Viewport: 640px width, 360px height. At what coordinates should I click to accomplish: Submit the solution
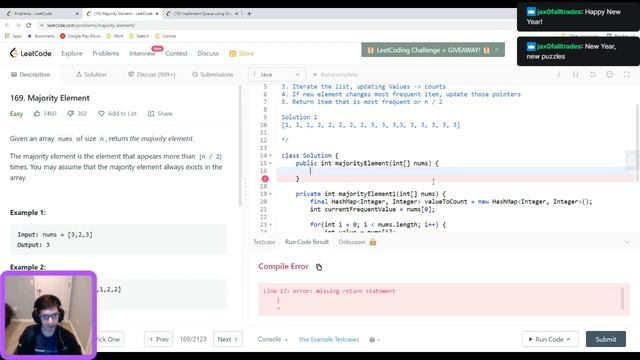pos(606,339)
